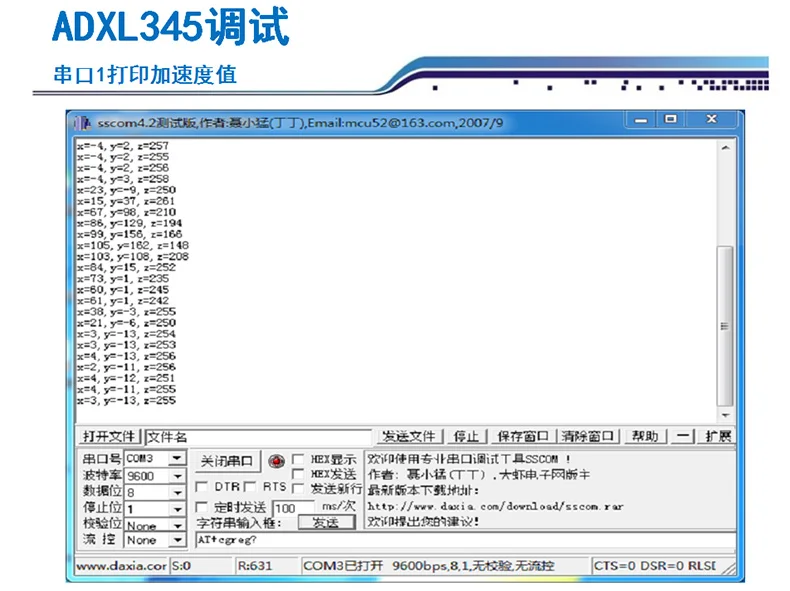Enable 发送新行 checkbox
Viewport: 790px width, 591px height.
[298, 488]
